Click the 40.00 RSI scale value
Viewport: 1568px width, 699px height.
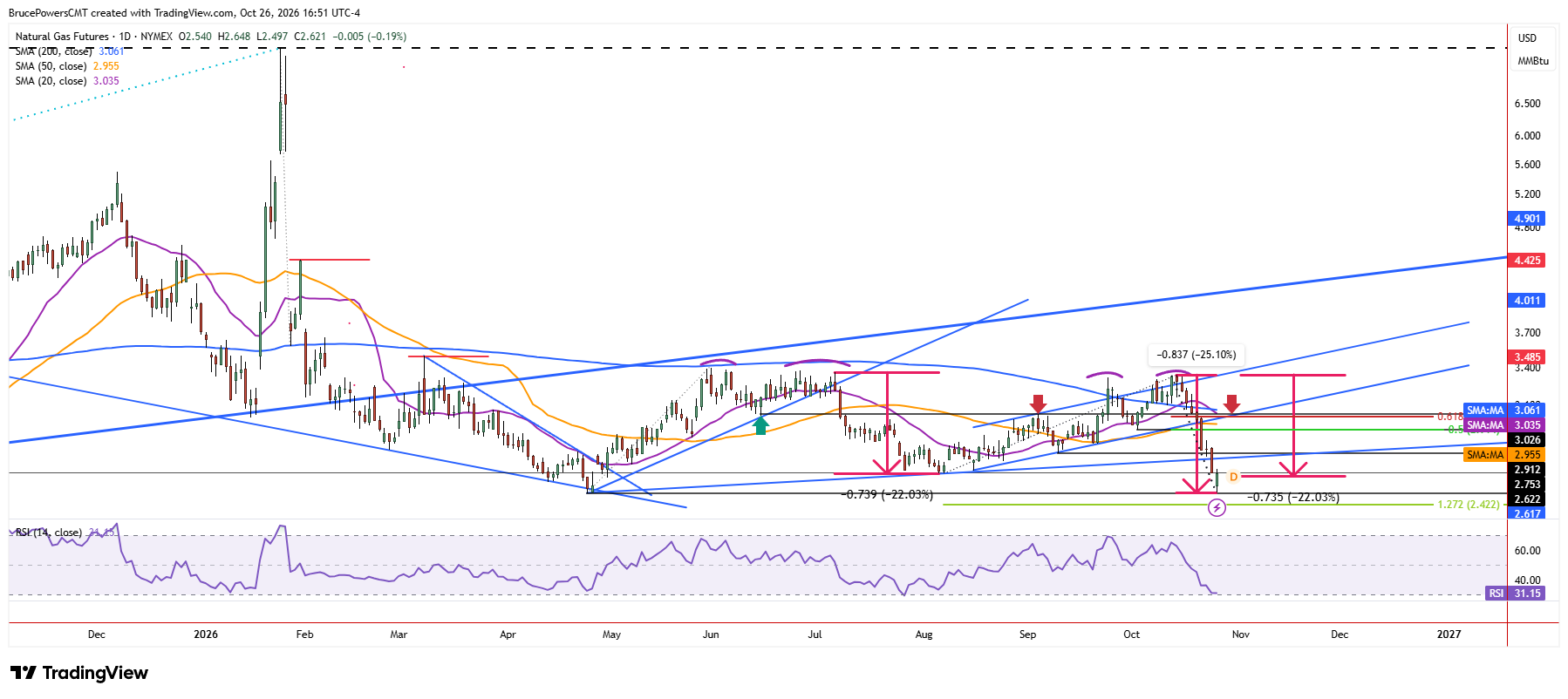point(1527,580)
